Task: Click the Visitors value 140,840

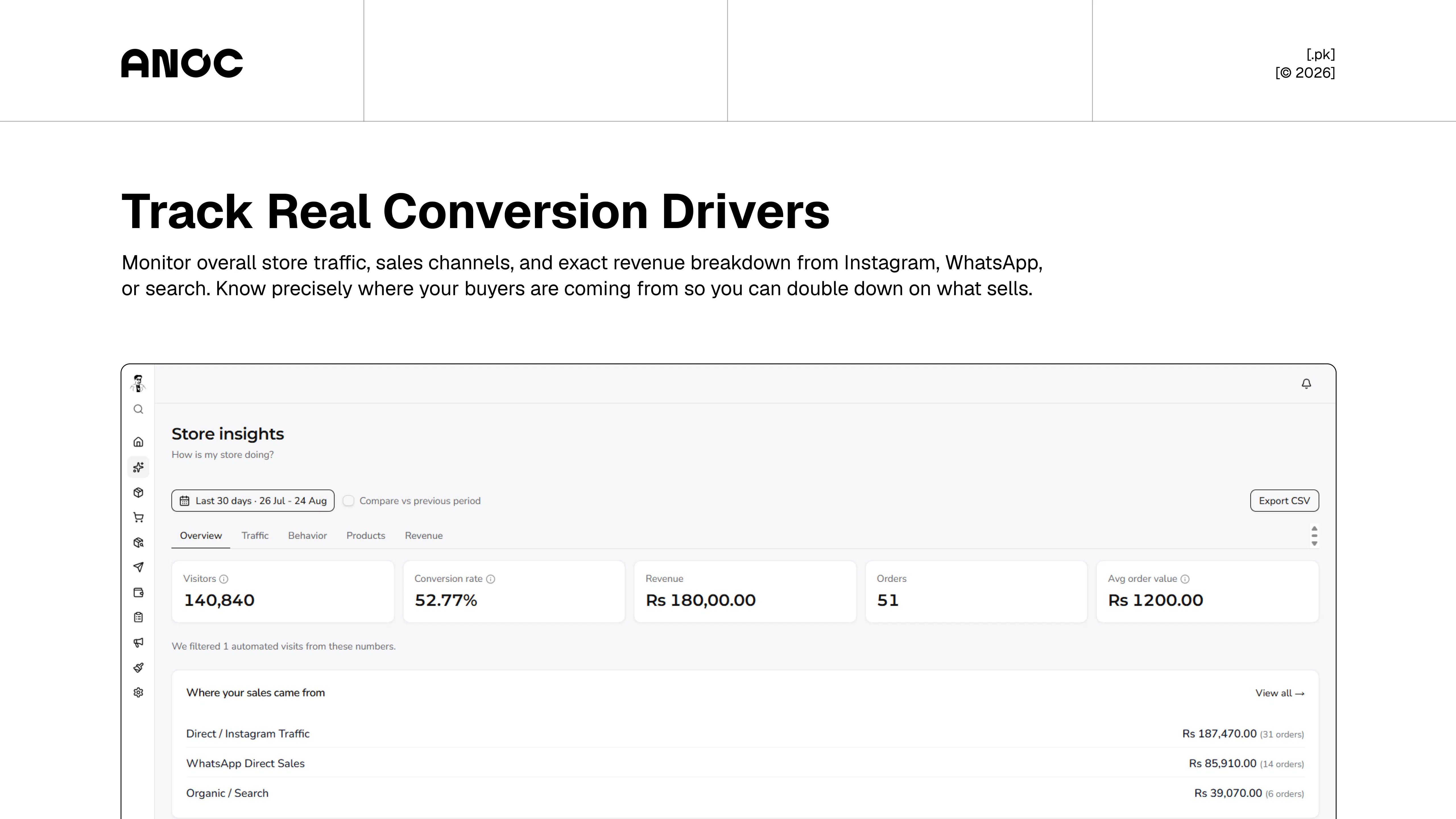Action: 219,600
